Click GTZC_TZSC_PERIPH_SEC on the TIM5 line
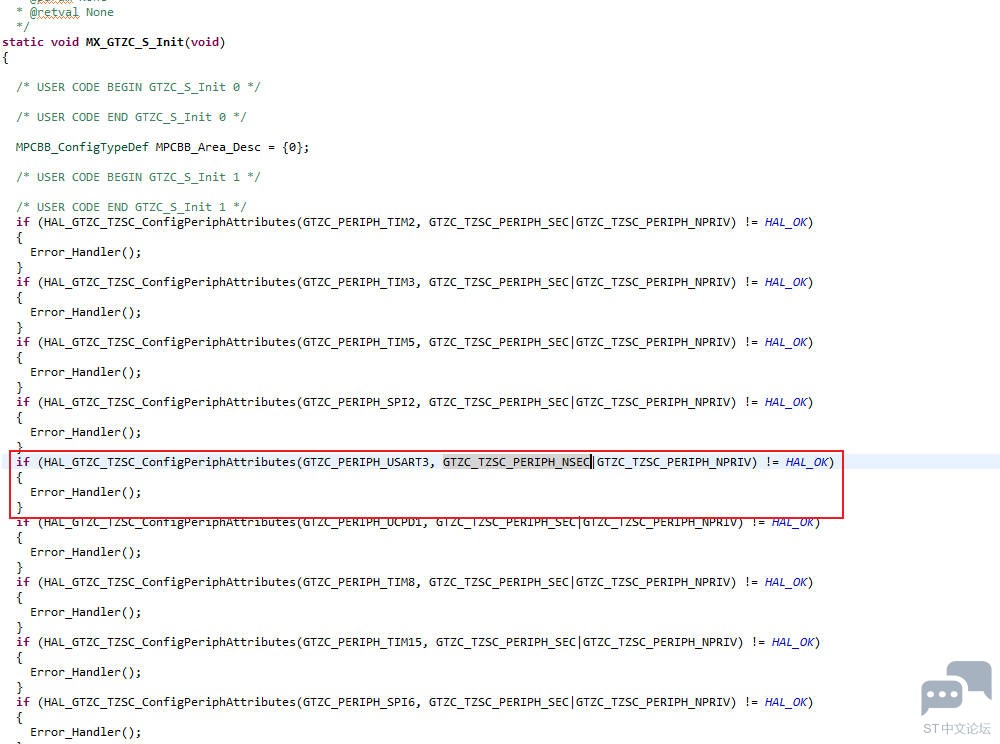This screenshot has height=744, width=1000. click(499, 342)
